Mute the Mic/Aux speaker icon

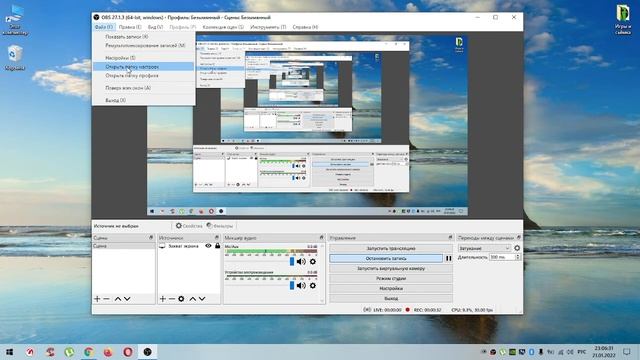point(301,262)
